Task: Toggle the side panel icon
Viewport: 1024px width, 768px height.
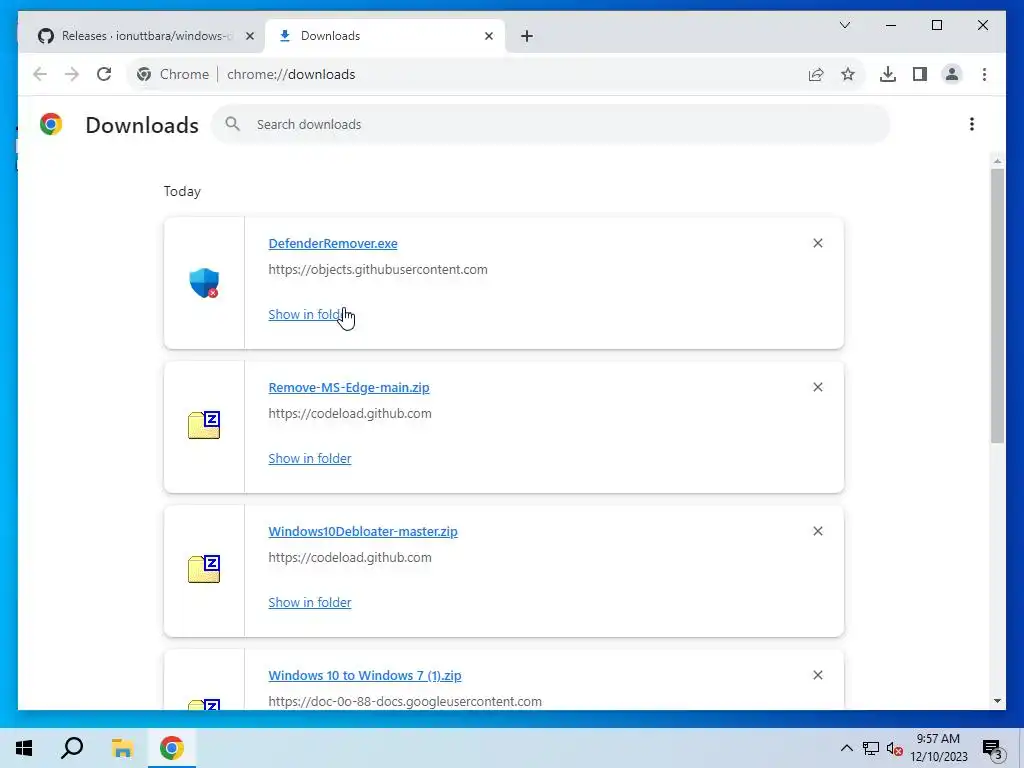Action: [x=920, y=74]
